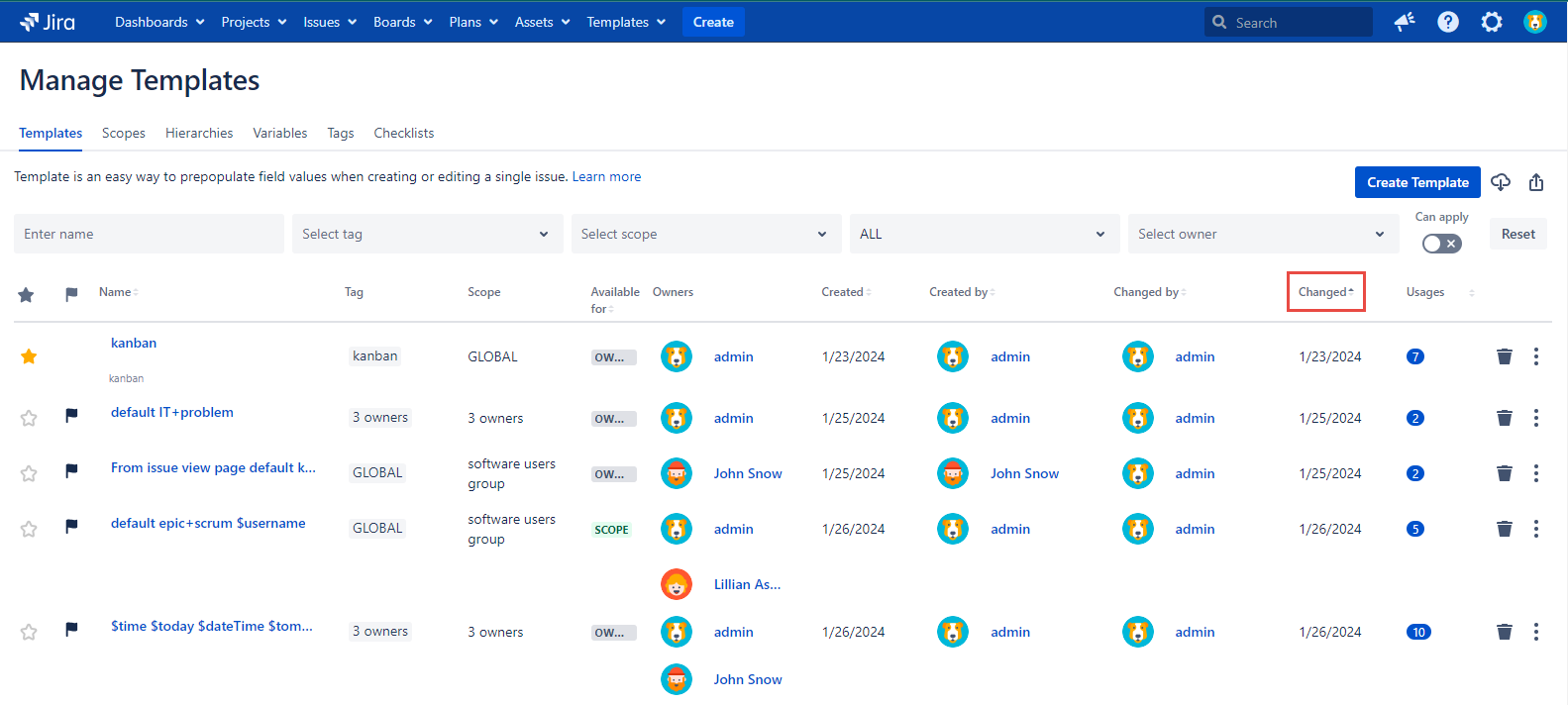Follow the Learn more link
Image resolution: width=1568 pixels, height=705 pixels.
pyautogui.click(x=606, y=176)
